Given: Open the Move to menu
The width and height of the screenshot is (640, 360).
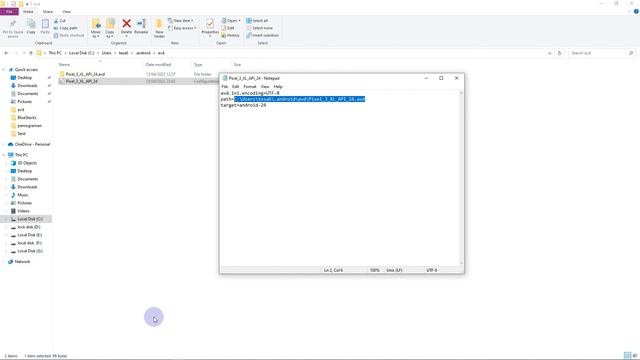Looking at the screenshot, I should click(96, 28).
